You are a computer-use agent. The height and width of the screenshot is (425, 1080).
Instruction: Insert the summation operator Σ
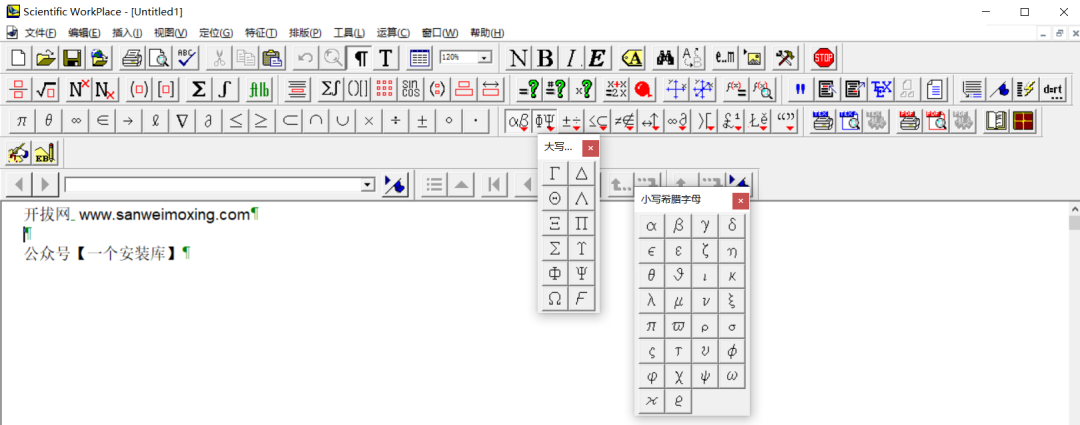point(198,89)
